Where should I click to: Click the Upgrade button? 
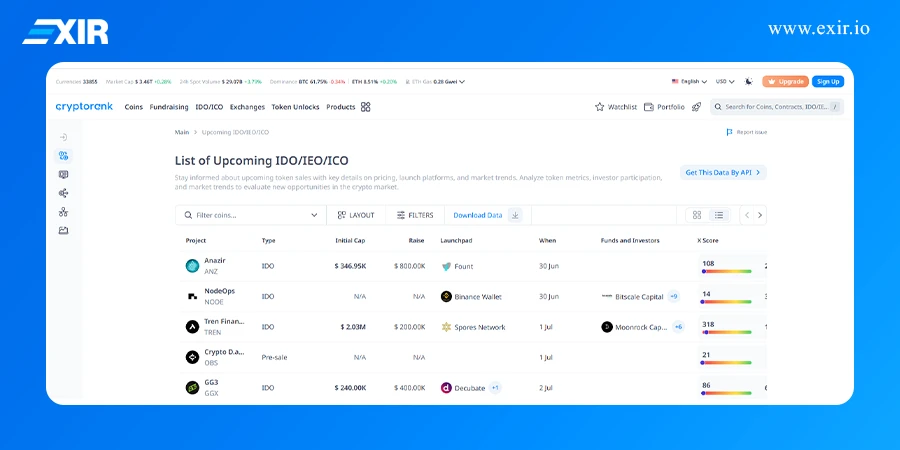(785, 81)
